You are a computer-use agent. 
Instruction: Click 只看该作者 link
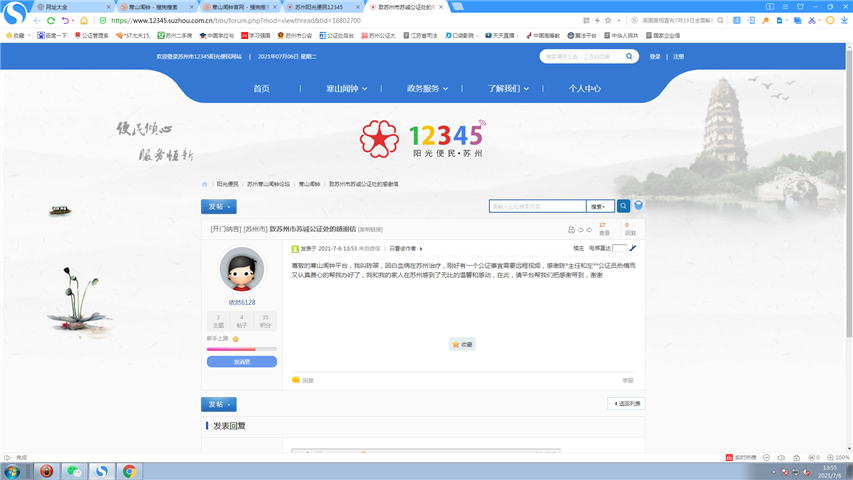tap(403, 249)
